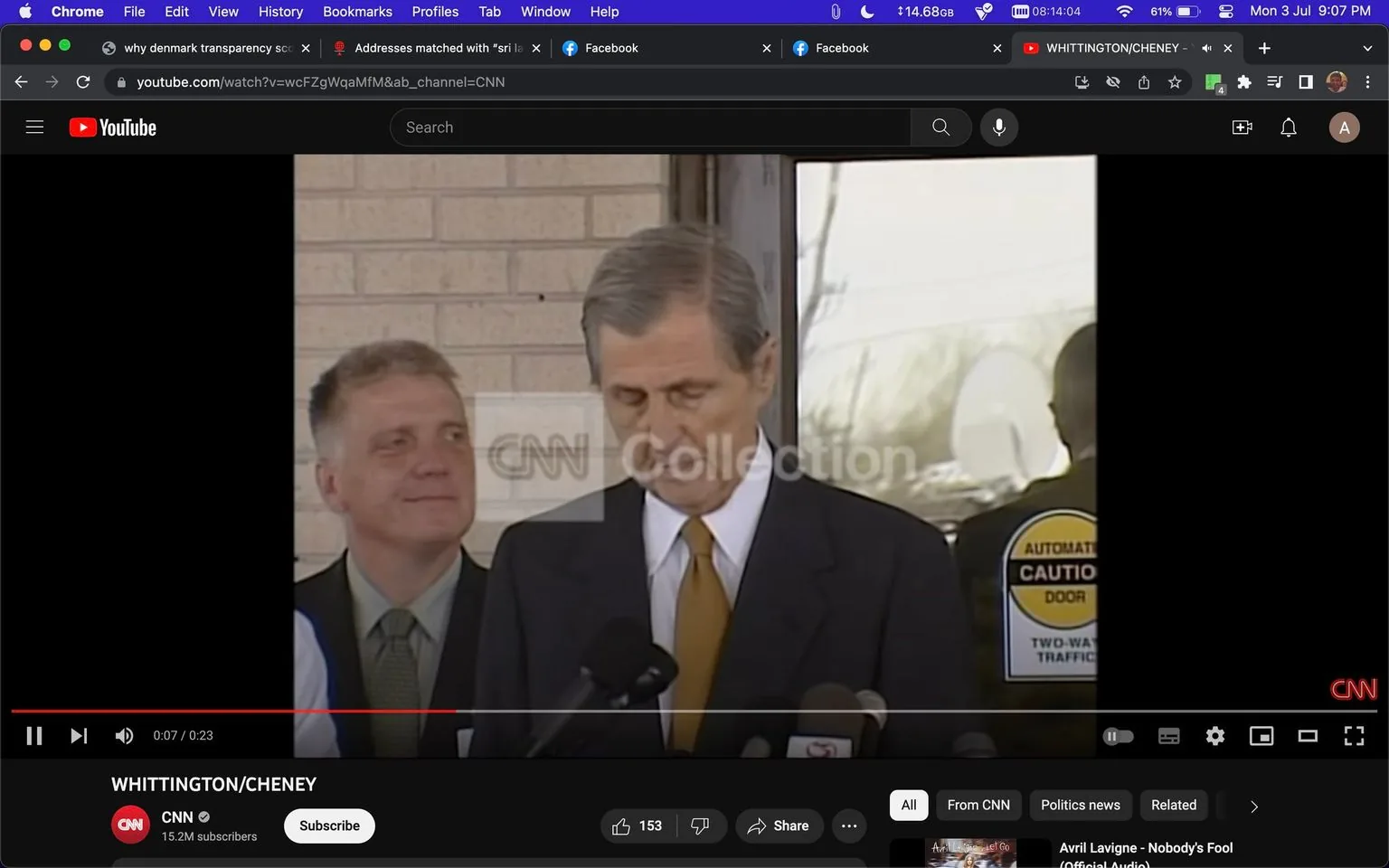Enter fullscreen mode
The height and width of the screenshot is (868, 1389).
pos(1353,735)
